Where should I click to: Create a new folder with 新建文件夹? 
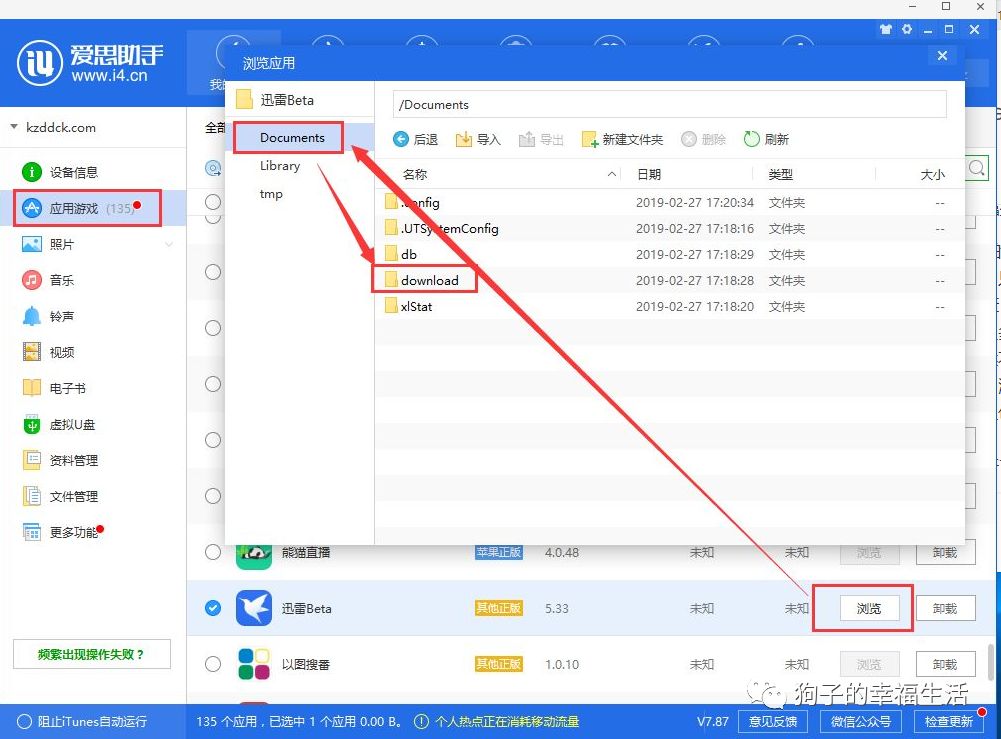(622, 139)
